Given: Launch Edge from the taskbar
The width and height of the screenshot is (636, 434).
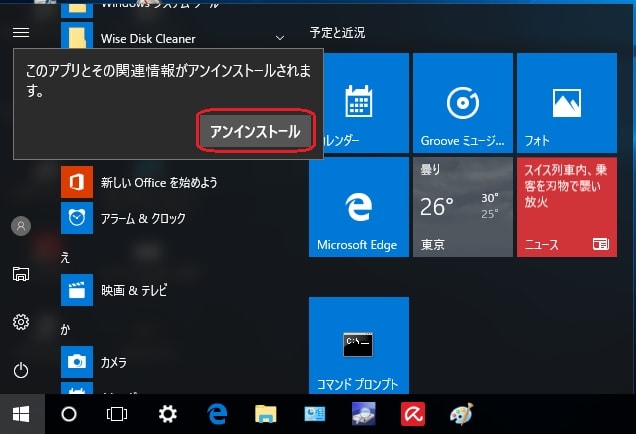Looking at the screenshot, I should click(x=217, y=414).
